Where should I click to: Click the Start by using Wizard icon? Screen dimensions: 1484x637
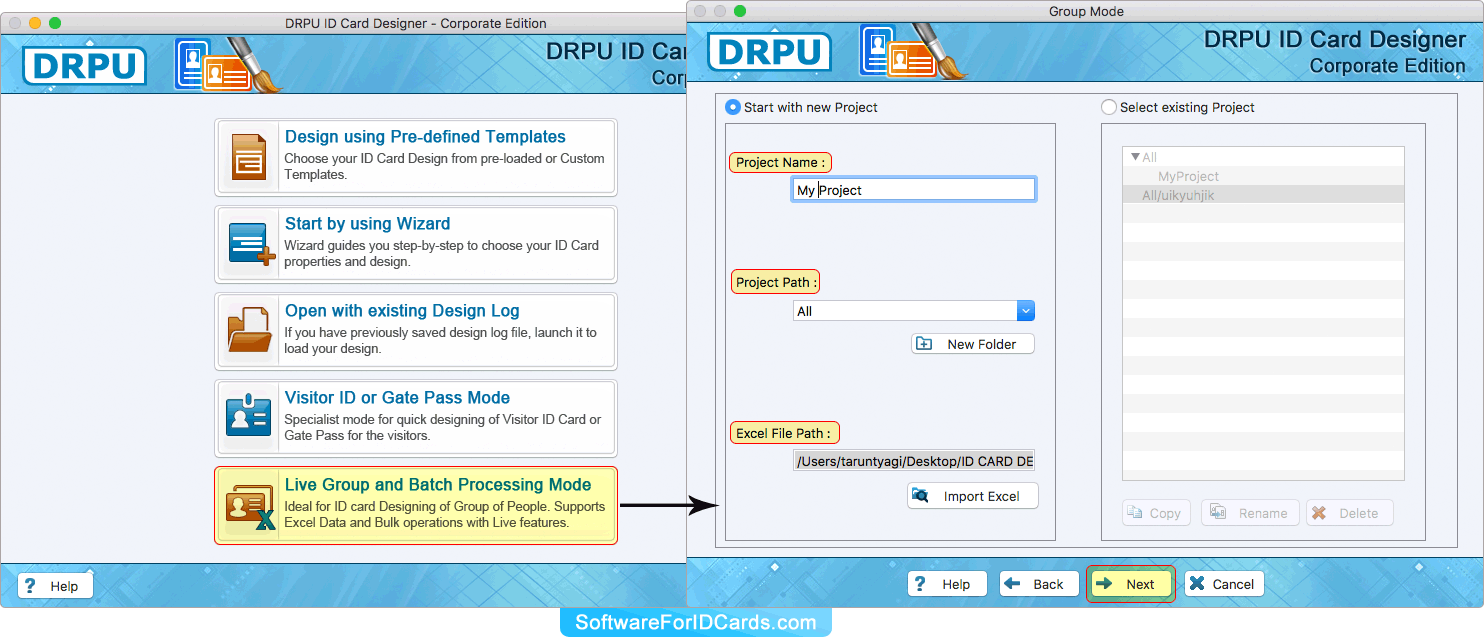click(x=250, y=244)
